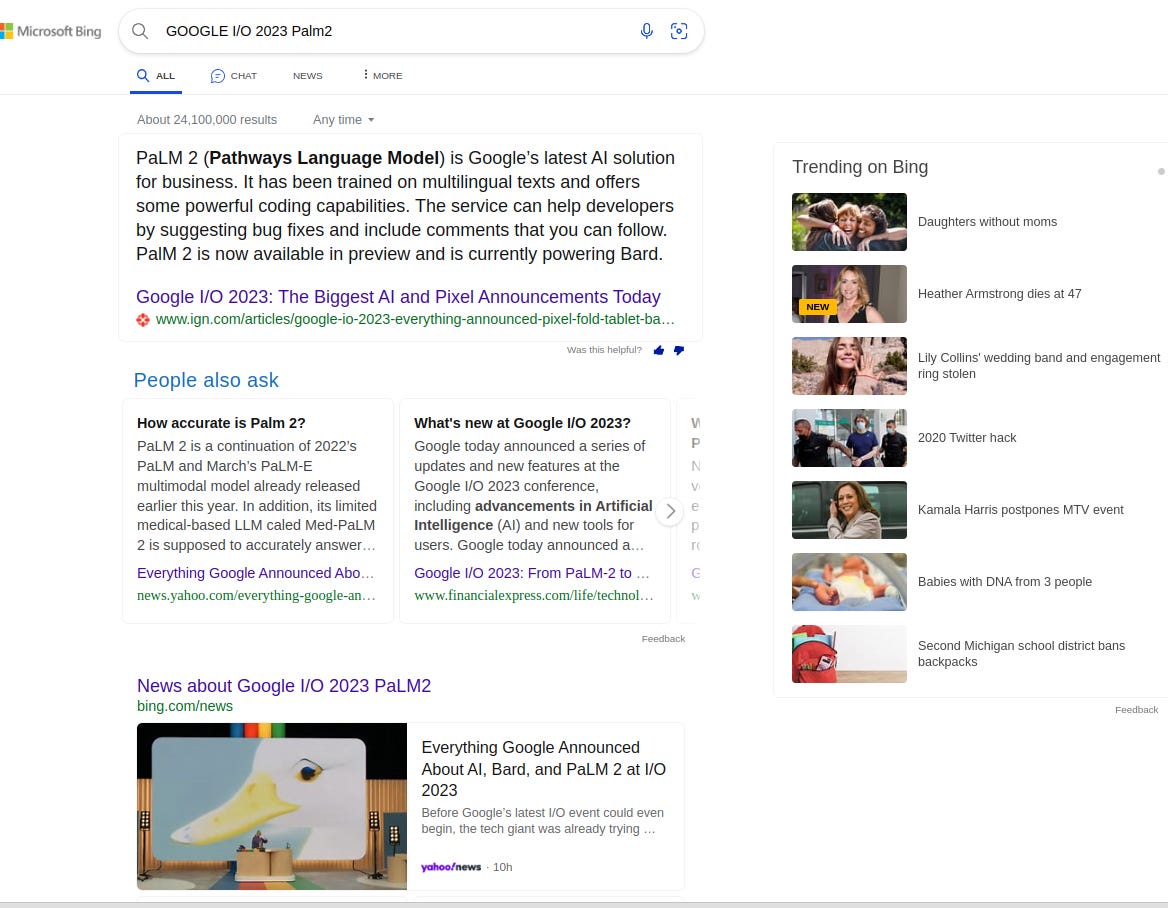
Task: Open 'Google I/O 2023: The Biggest AI' link
Action: [x=398, y=297]
